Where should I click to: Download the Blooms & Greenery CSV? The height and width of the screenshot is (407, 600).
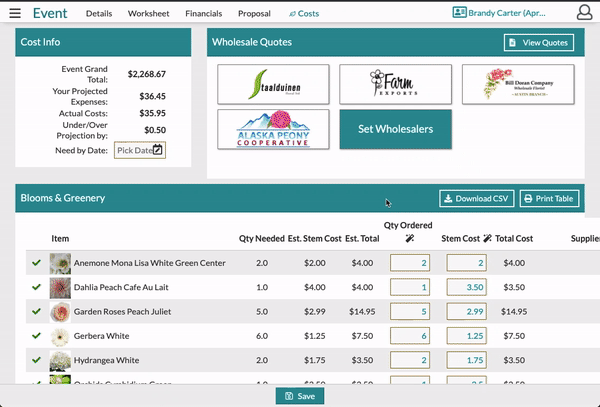click(x=476, y=199)
